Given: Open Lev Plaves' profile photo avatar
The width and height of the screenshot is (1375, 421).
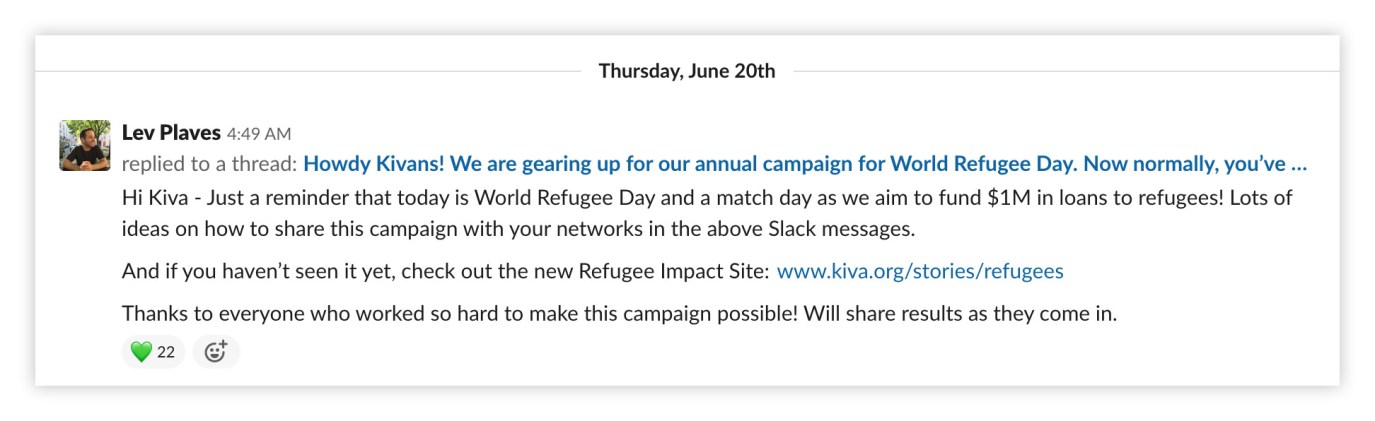Looking at the screenshot, I should tap(85, 146).
